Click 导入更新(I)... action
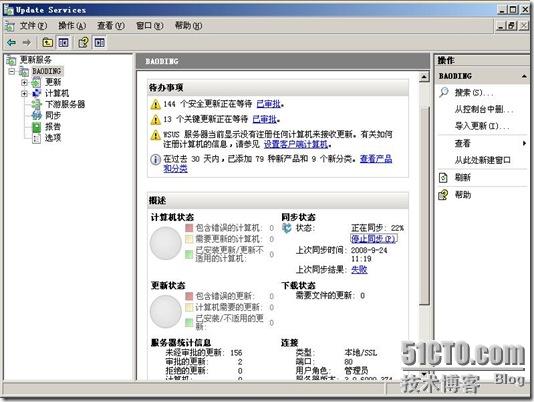 click(482, 126)
